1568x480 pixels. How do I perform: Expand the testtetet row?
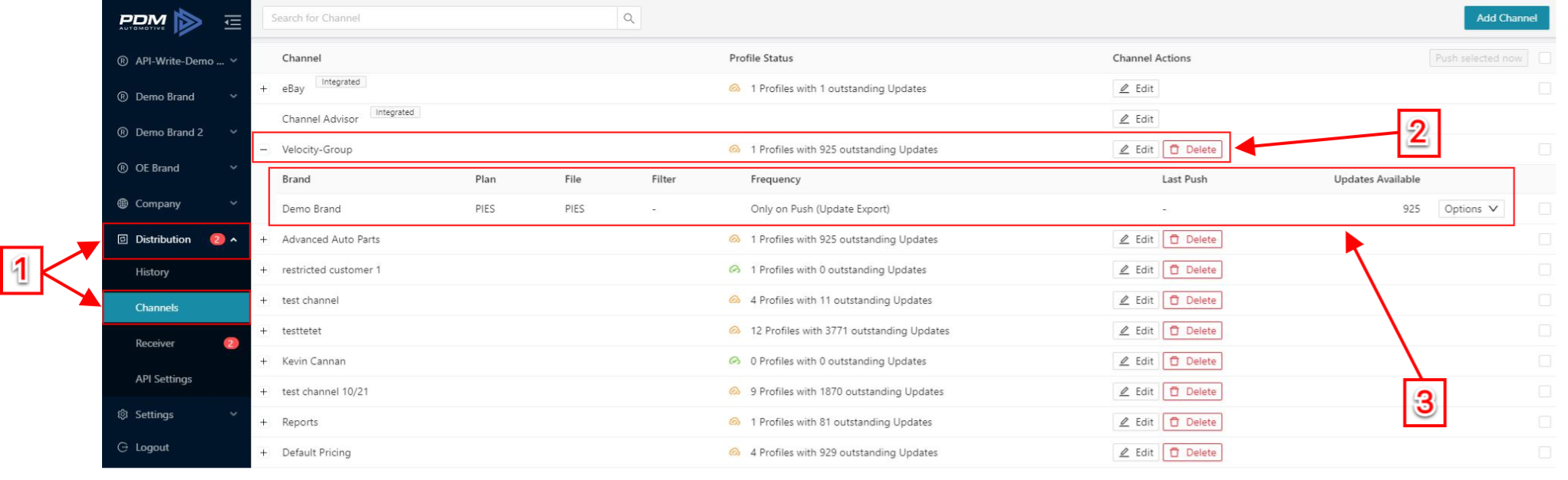[x=264, y=330]
